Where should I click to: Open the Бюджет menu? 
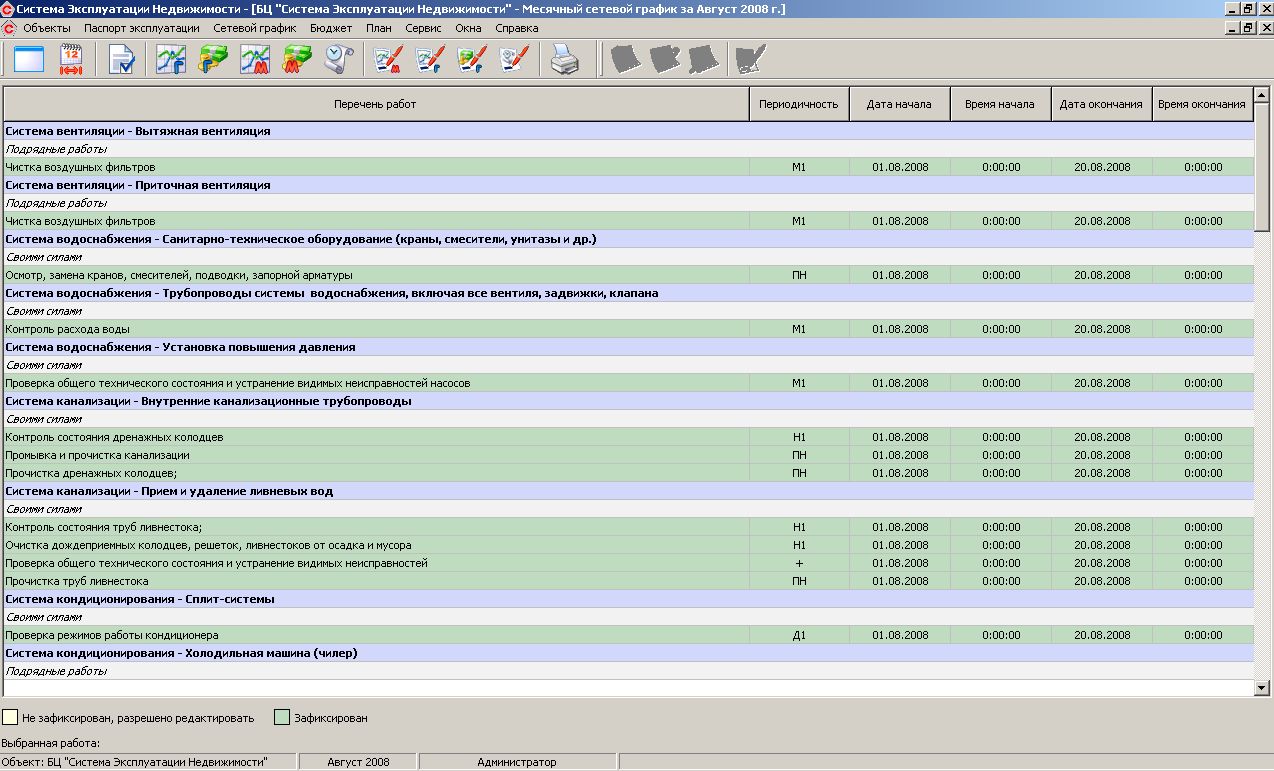[x=331, y=28]
